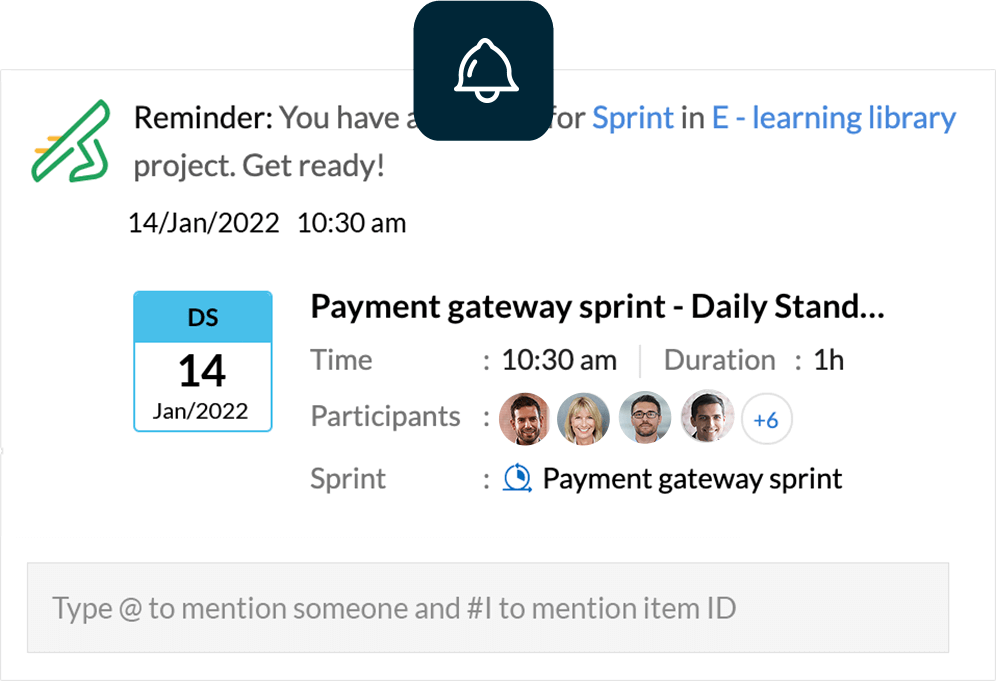
Task: Open the Sprint link in reminder
Action: click(633, 118)
